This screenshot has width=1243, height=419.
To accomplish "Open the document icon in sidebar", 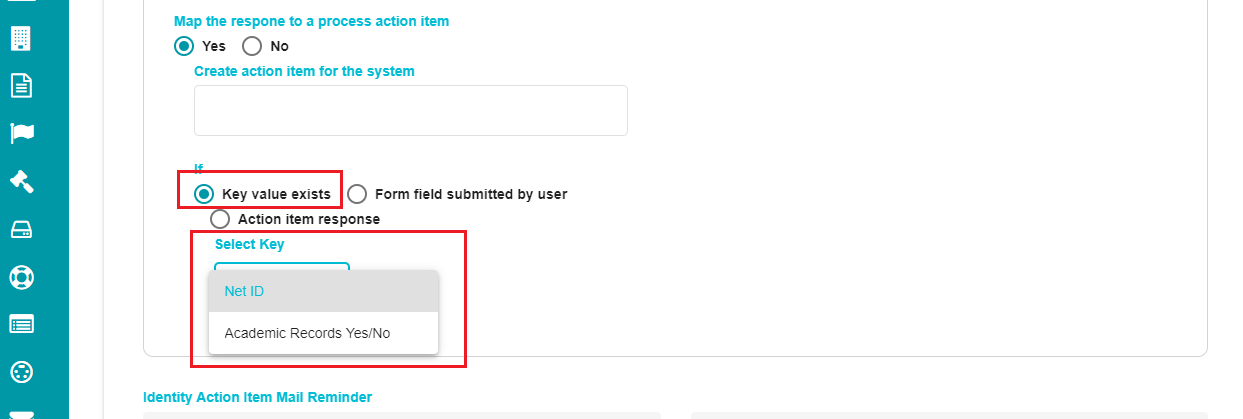I will [x=21, y=85].
